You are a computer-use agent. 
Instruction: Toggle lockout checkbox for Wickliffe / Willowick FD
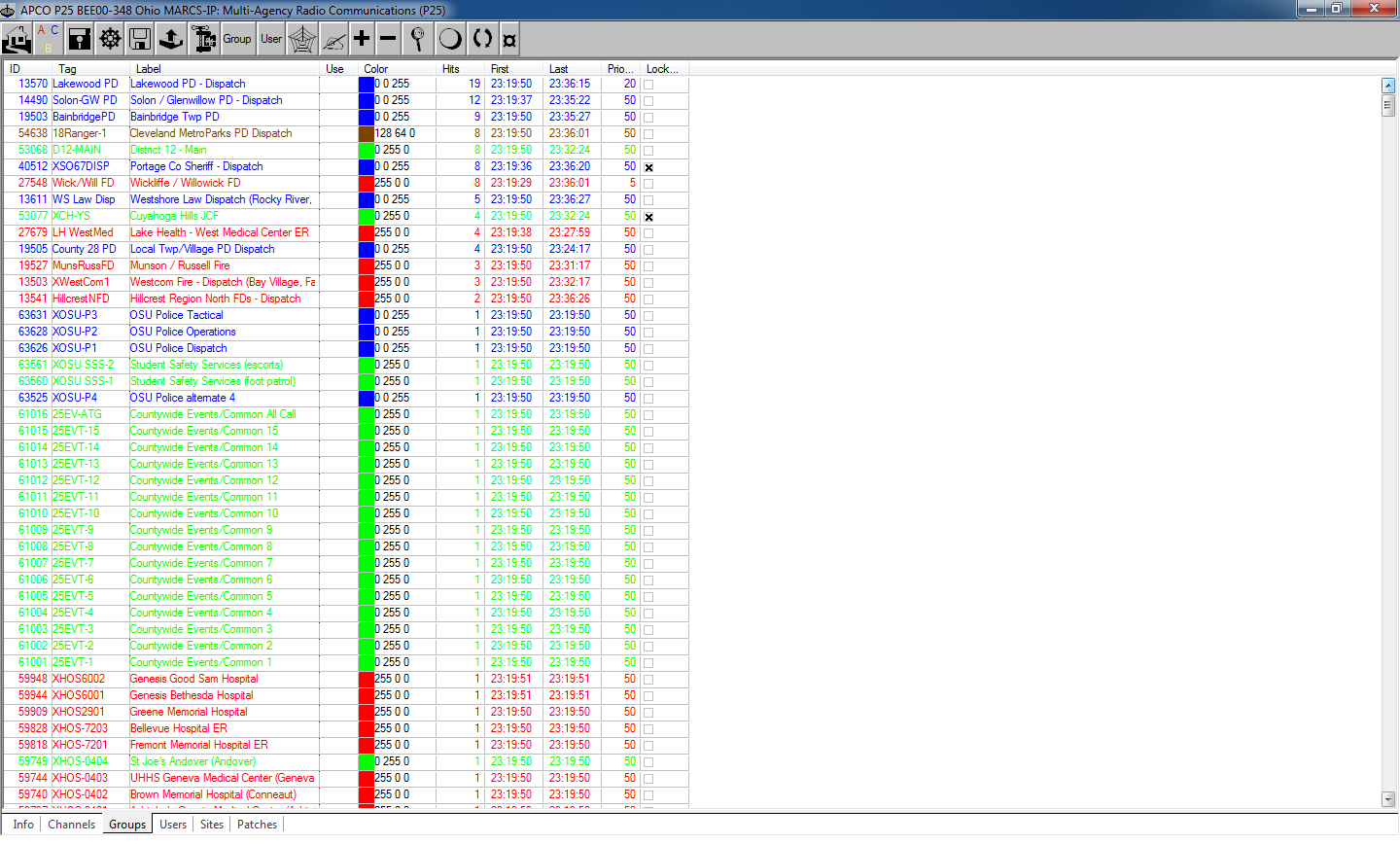(648, 184)
